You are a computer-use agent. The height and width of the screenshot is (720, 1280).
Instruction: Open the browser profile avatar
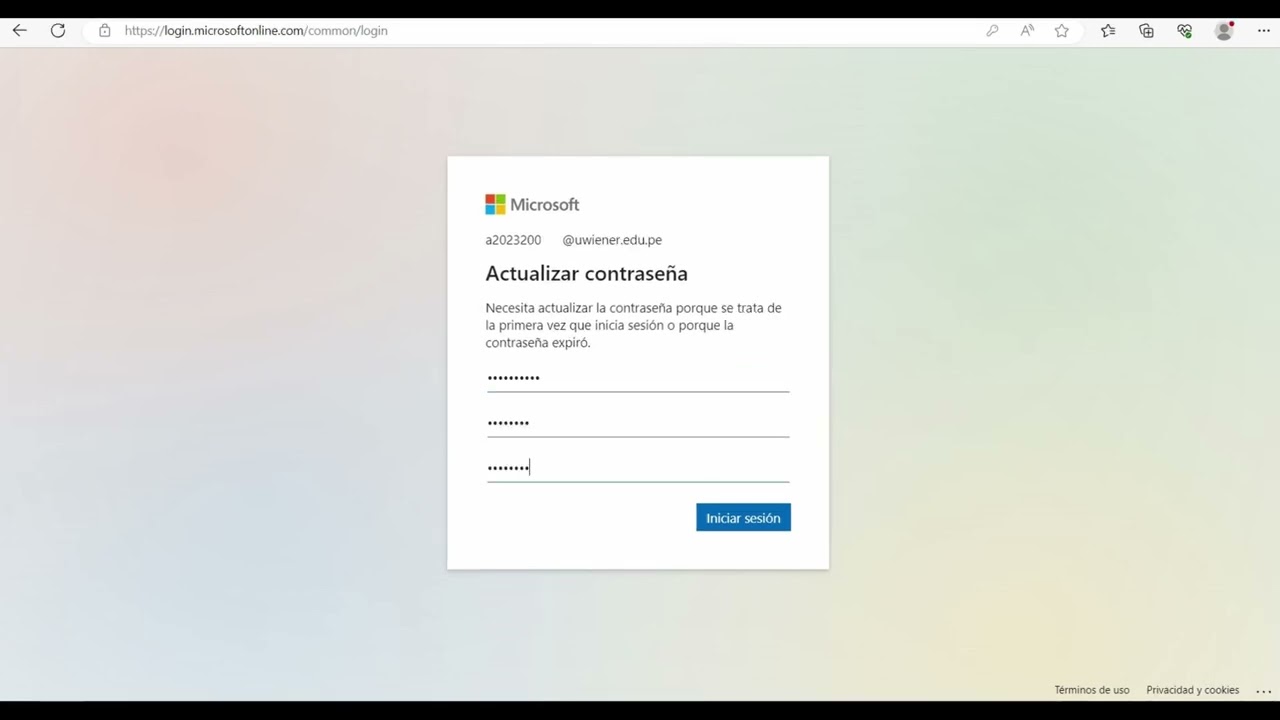click(1224, 31)
